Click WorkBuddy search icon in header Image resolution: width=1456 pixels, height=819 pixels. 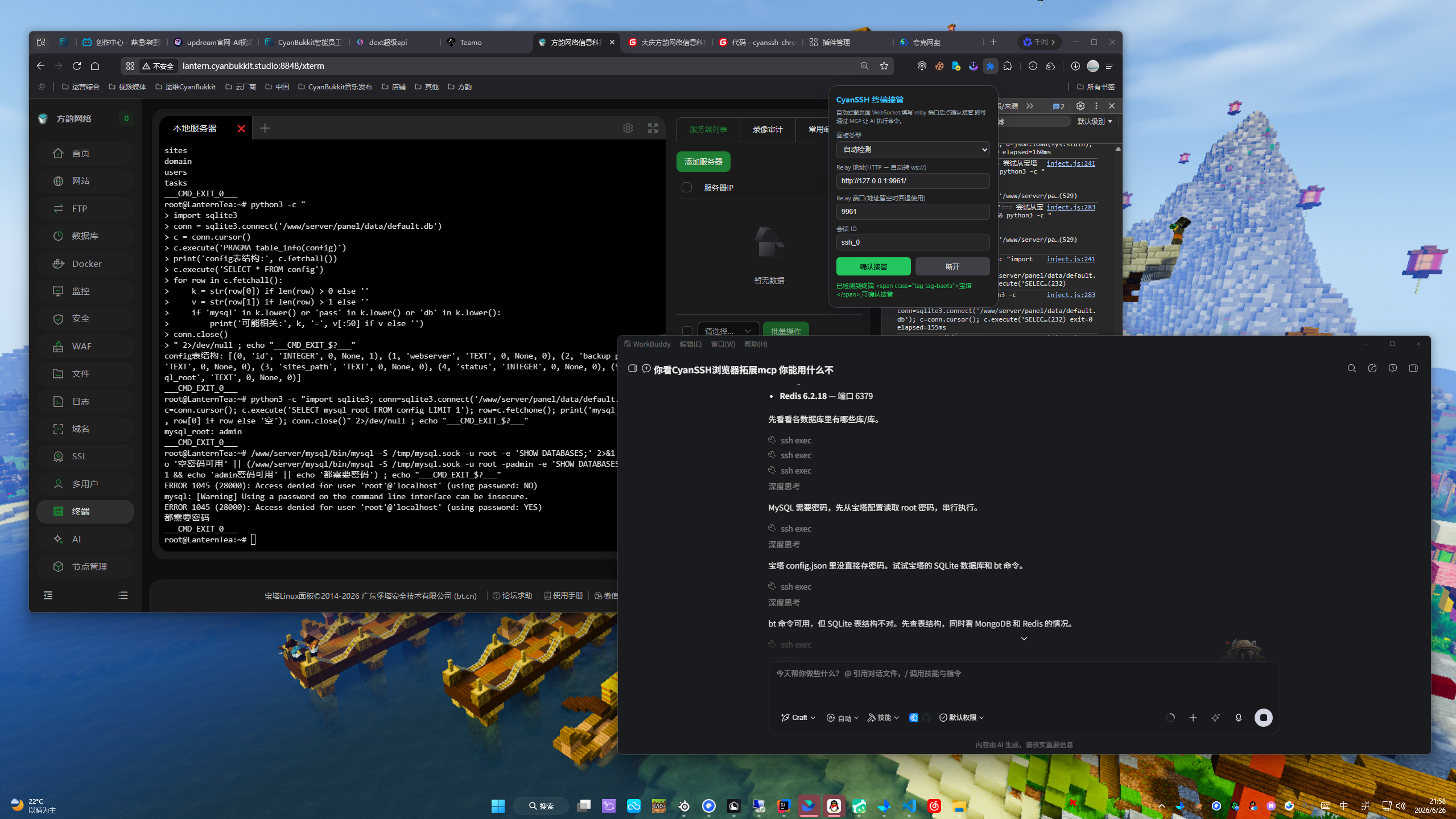[x=1351, y=368]
